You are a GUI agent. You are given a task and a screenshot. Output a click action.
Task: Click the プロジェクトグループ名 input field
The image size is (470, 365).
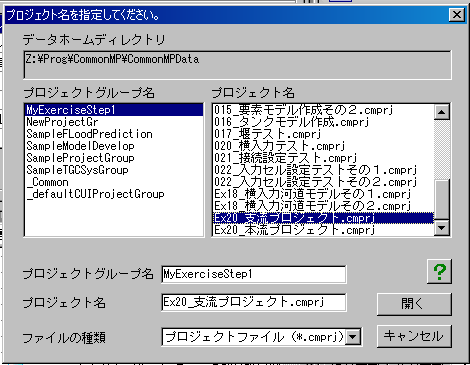coord(254,274)
